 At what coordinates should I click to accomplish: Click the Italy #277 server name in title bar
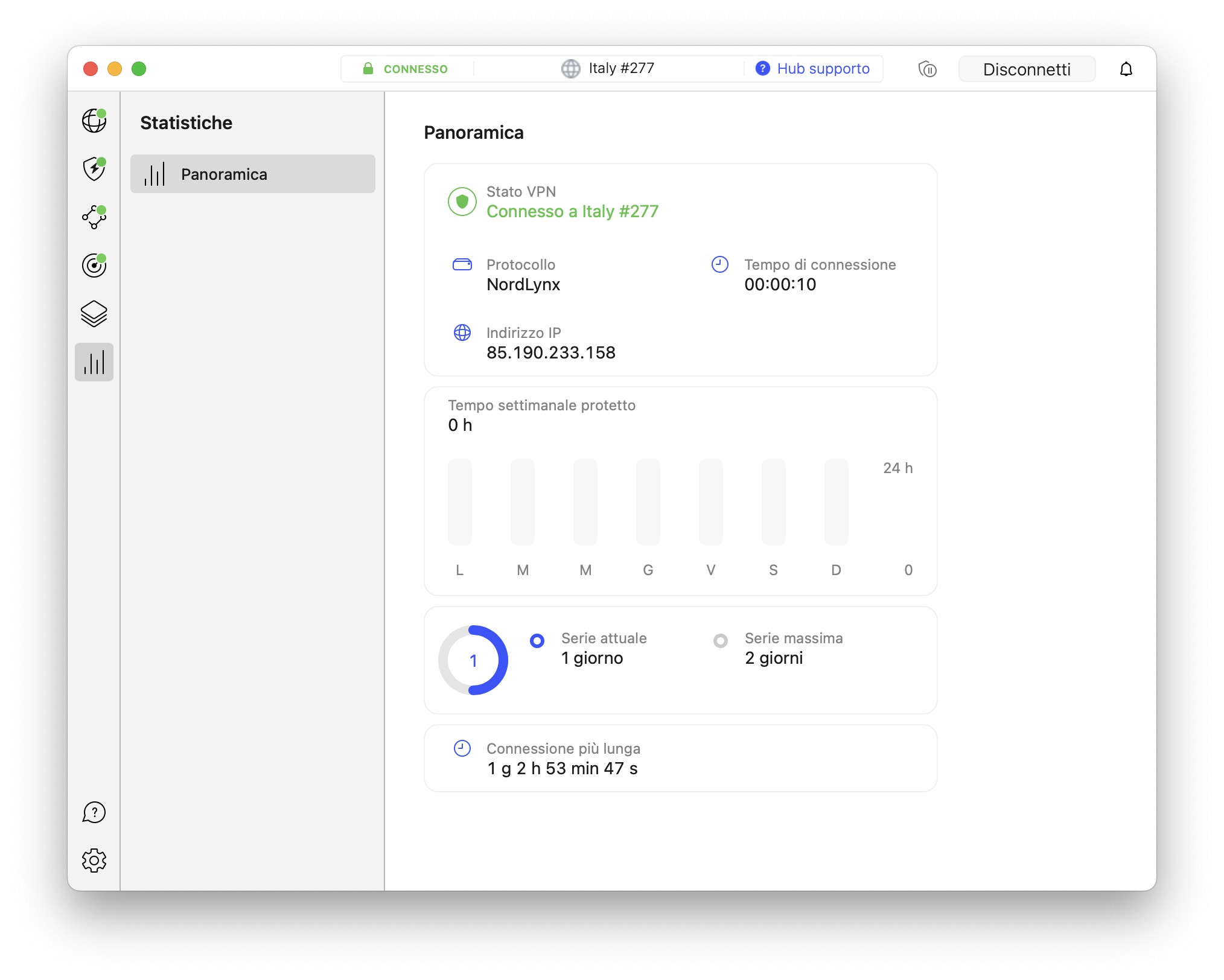click(622, 68)
